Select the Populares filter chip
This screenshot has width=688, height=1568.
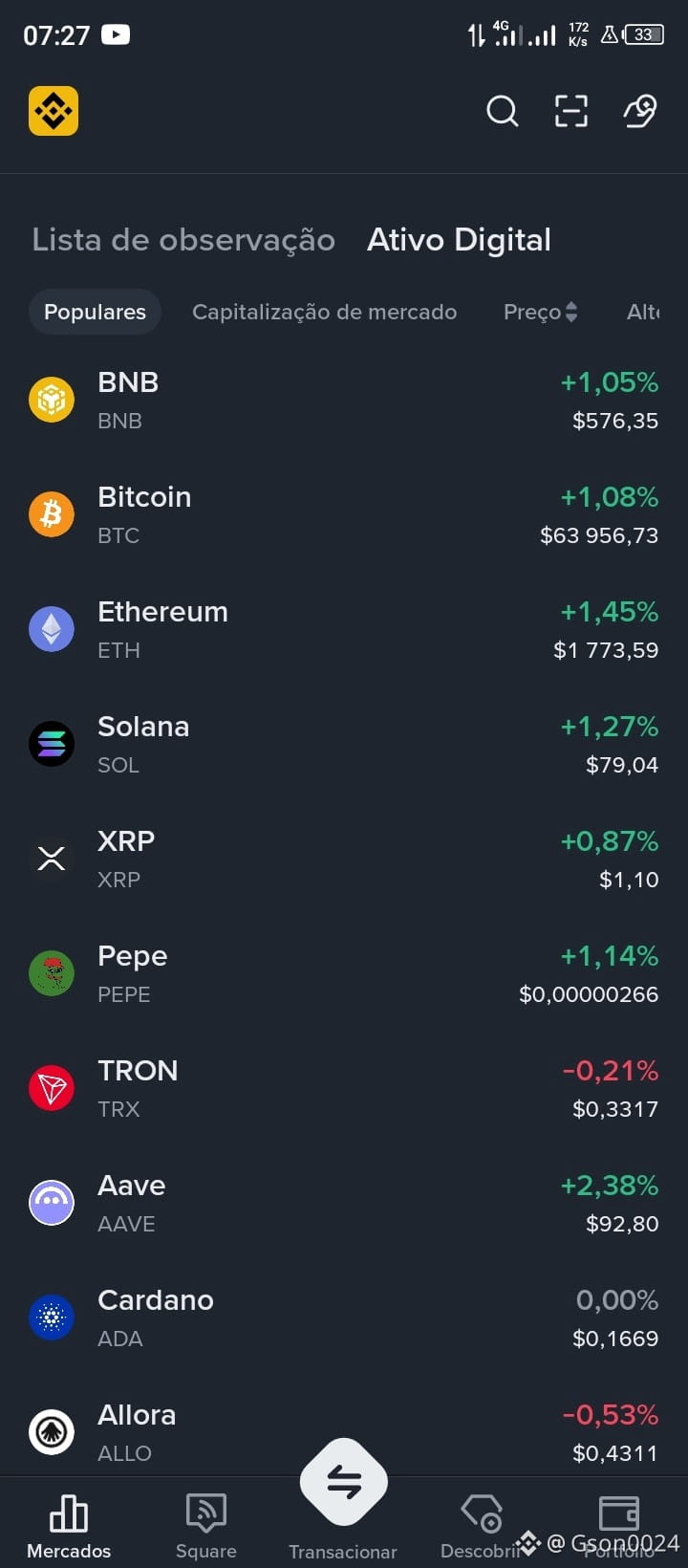pyautogui.click(x=95, y=312)
